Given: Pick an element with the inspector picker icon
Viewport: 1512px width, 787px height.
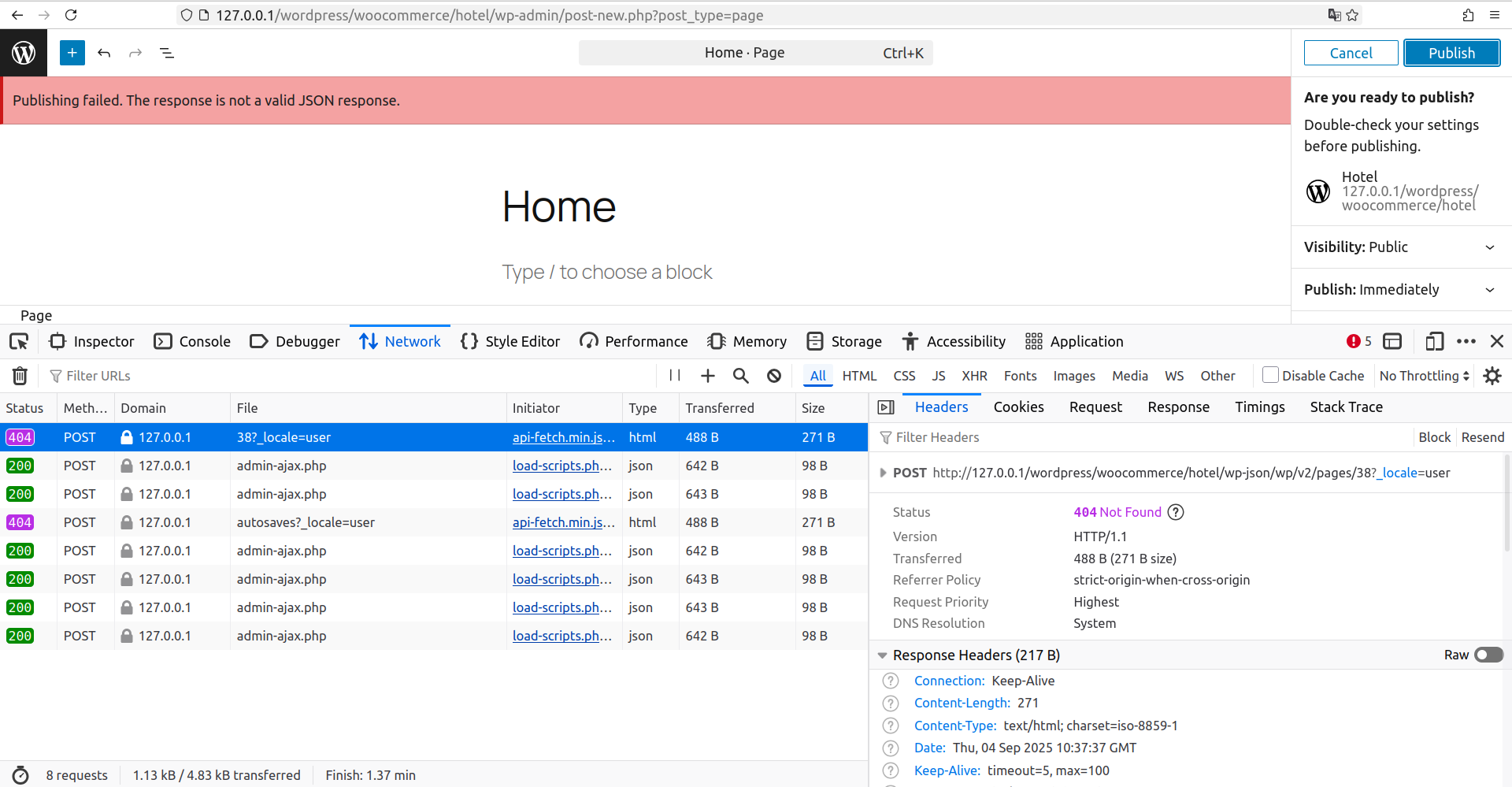Looking at the screenshot, I should [19, 341].
